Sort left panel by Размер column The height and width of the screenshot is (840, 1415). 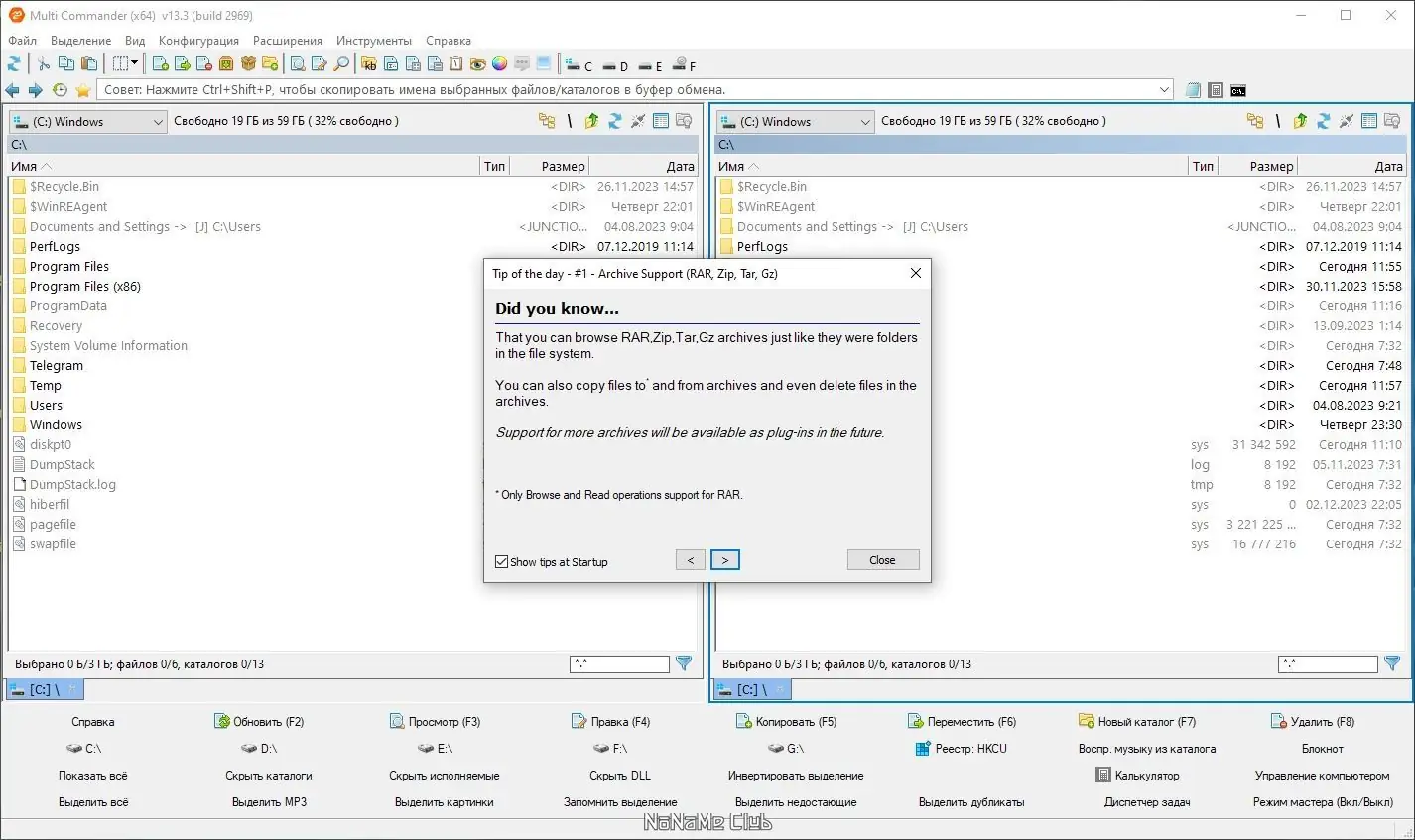pyautogui.click(x=549, y=166)
